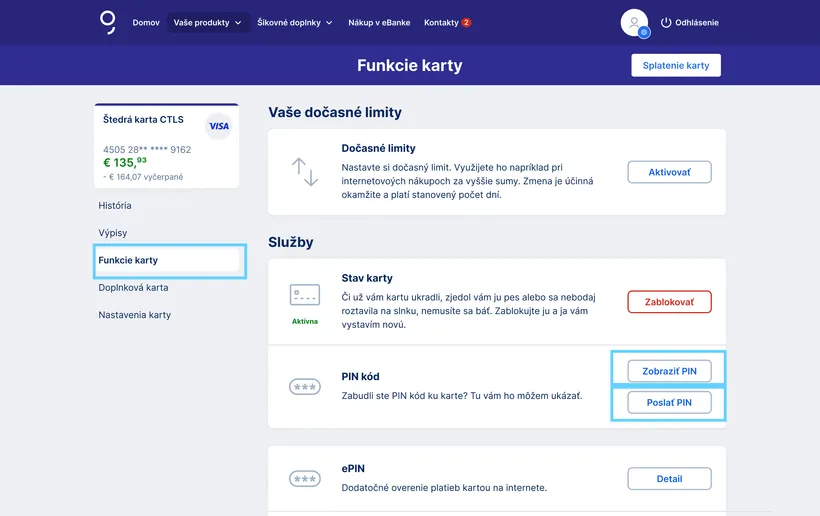
Task: Click the card status icon
Action: click(304, 295)
